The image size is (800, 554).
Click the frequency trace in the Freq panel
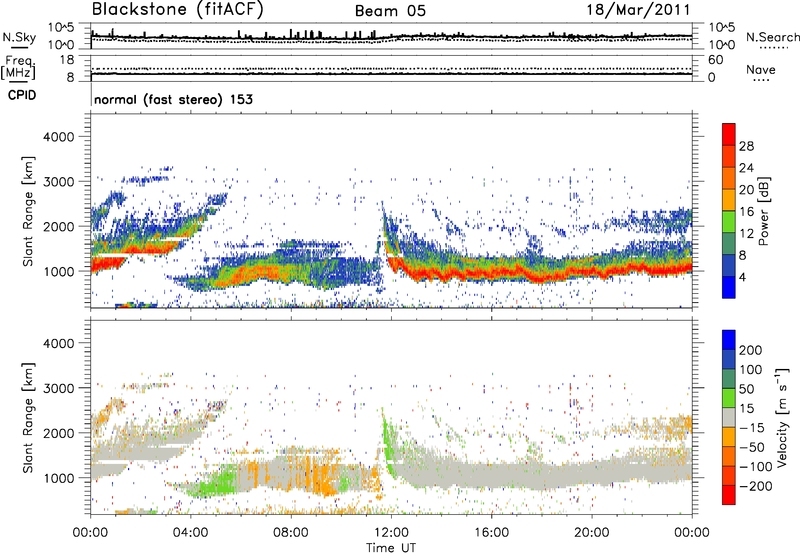[x=391, y=74]
